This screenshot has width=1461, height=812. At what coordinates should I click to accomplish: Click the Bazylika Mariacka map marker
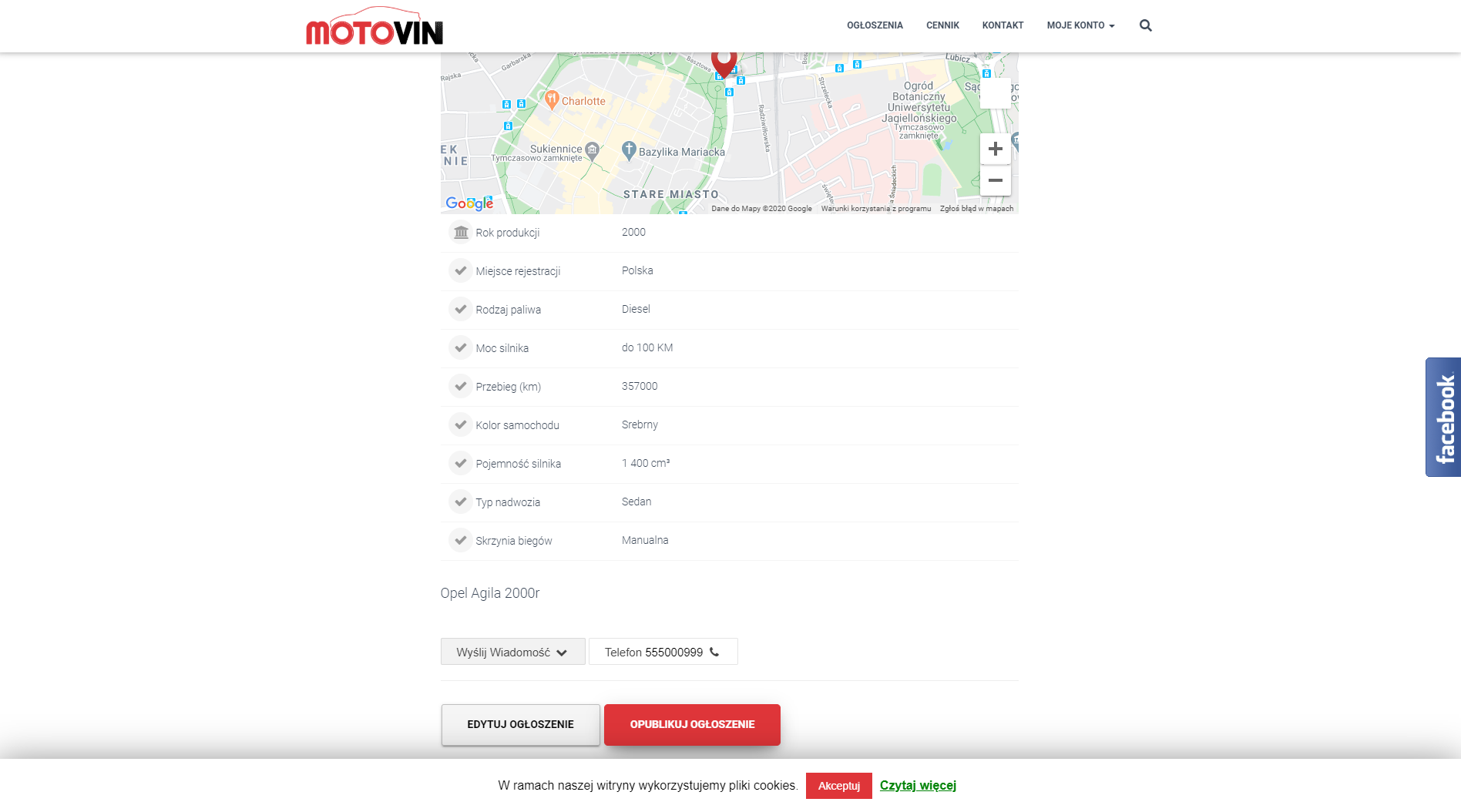(x=629, y=150)
